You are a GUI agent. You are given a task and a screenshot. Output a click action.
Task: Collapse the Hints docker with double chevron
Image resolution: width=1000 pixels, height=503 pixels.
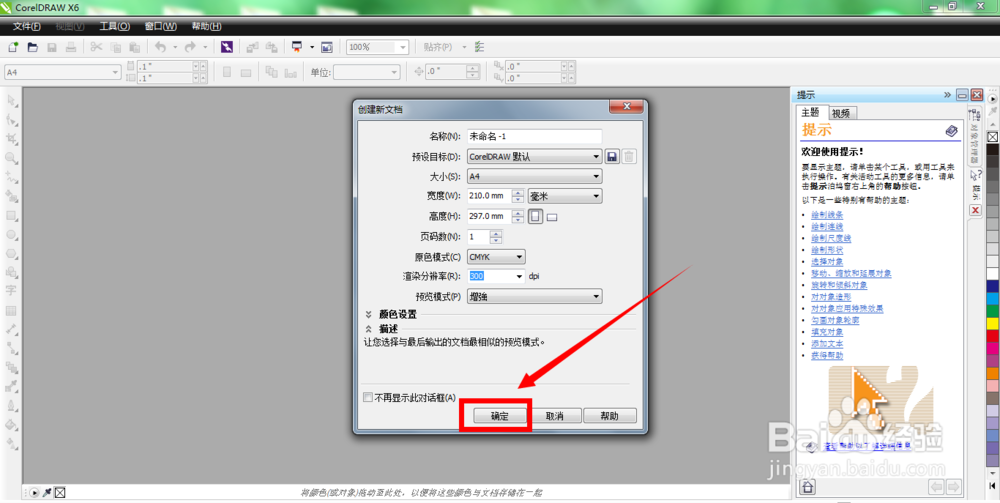click(x=948, y=94)
